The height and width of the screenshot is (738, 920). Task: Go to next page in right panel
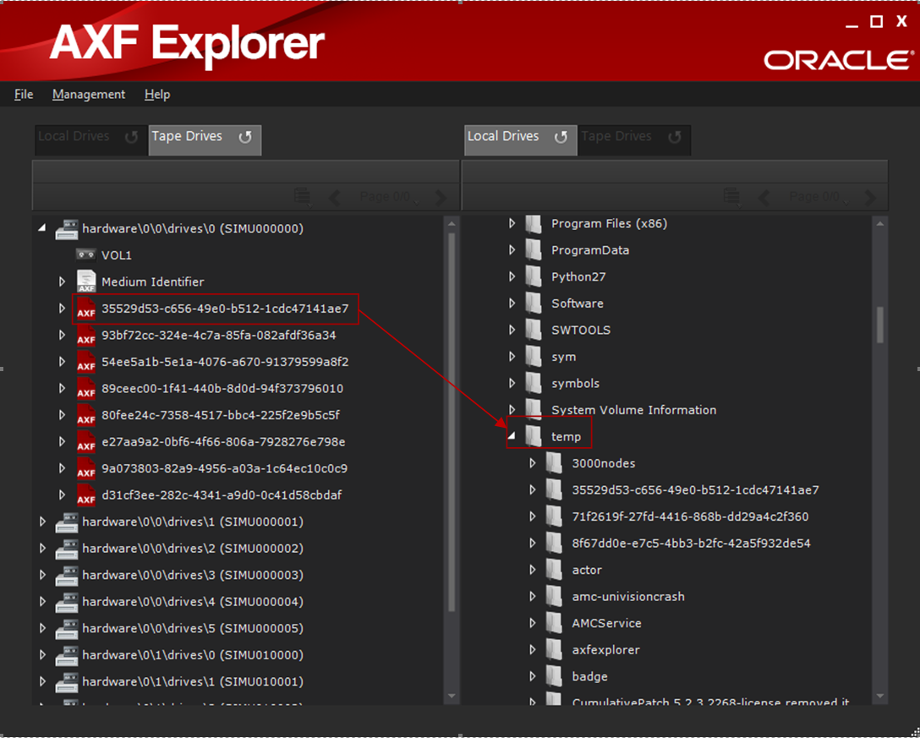(x=870, y=197)
